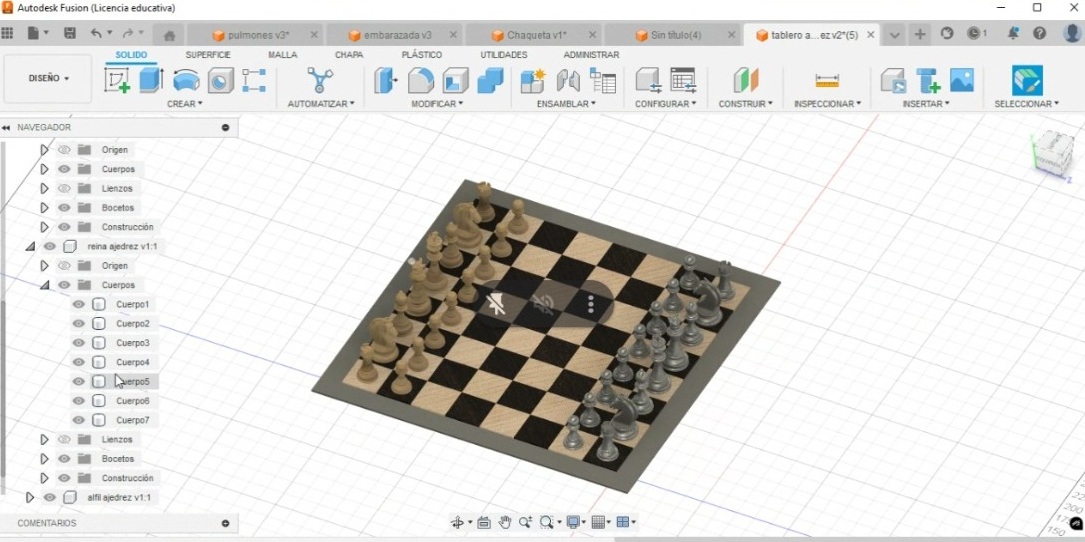This screenshot has height=542, width=1085.
Task: Switch to the SUPERFICIE tab
Action: pos(208,55)
